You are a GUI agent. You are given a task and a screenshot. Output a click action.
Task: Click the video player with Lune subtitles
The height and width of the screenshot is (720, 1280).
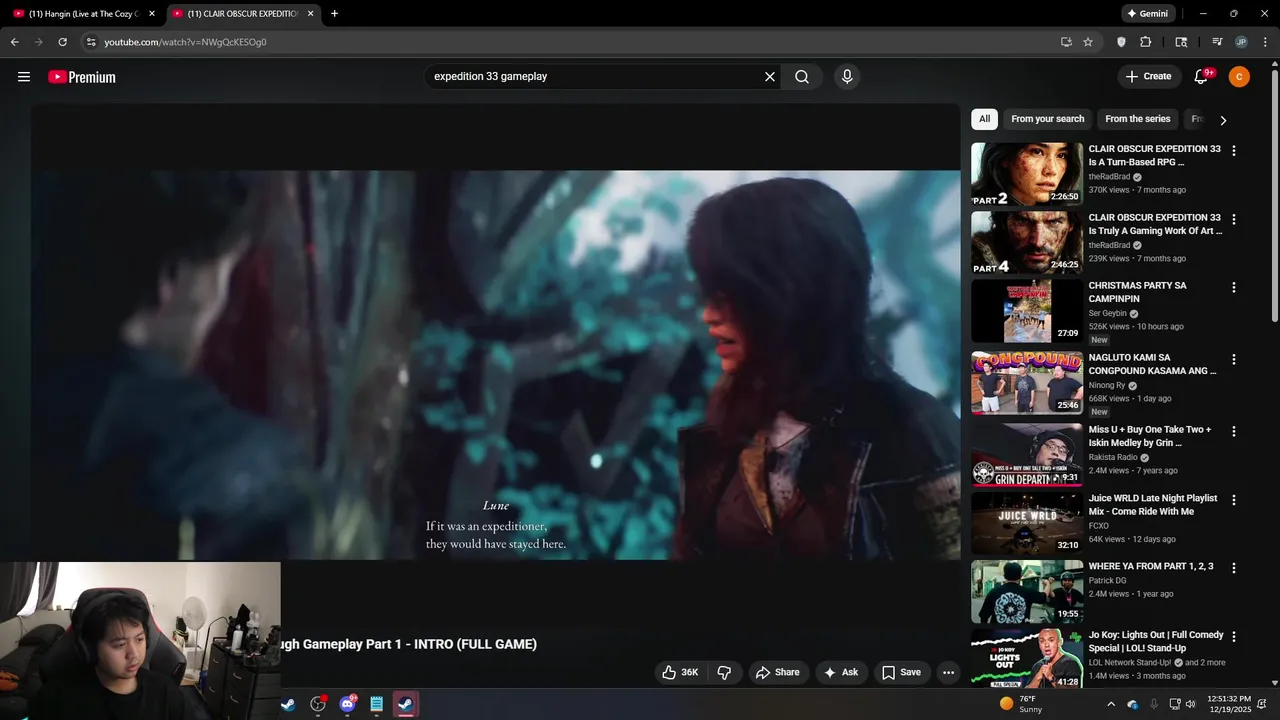[x=496, y=365]
